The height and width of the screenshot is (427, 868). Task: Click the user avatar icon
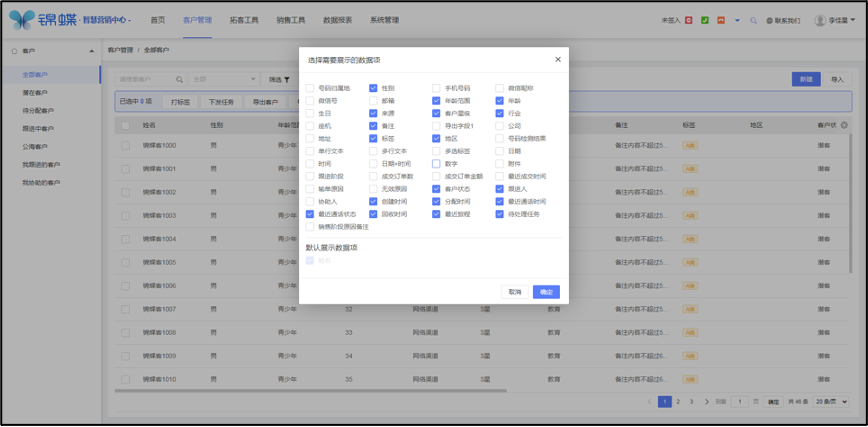[x=820, y=20]
